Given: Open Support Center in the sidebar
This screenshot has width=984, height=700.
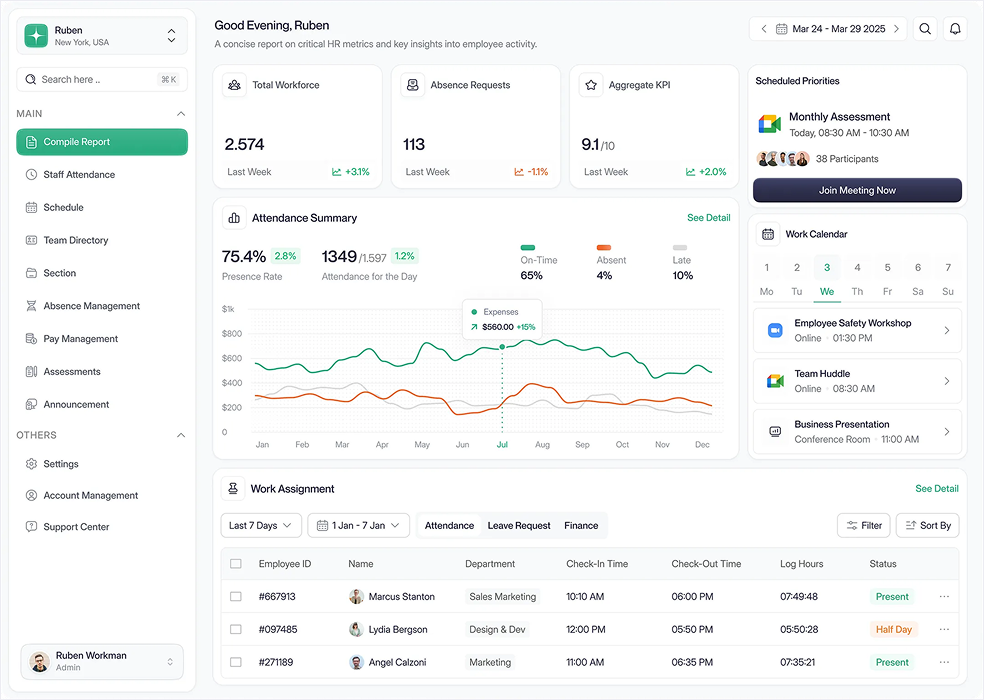Looking at the screenshot, I should 102,527.
